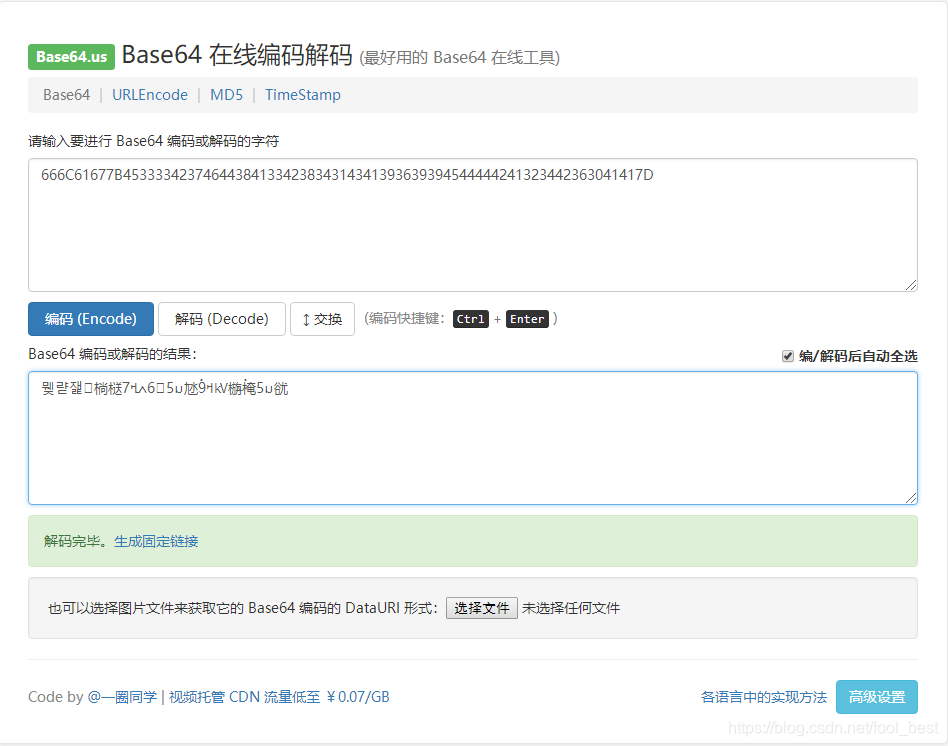This screenshot has width=948, height=746.
Task: Open the URLEncode tool link
Action: point(150,95)
